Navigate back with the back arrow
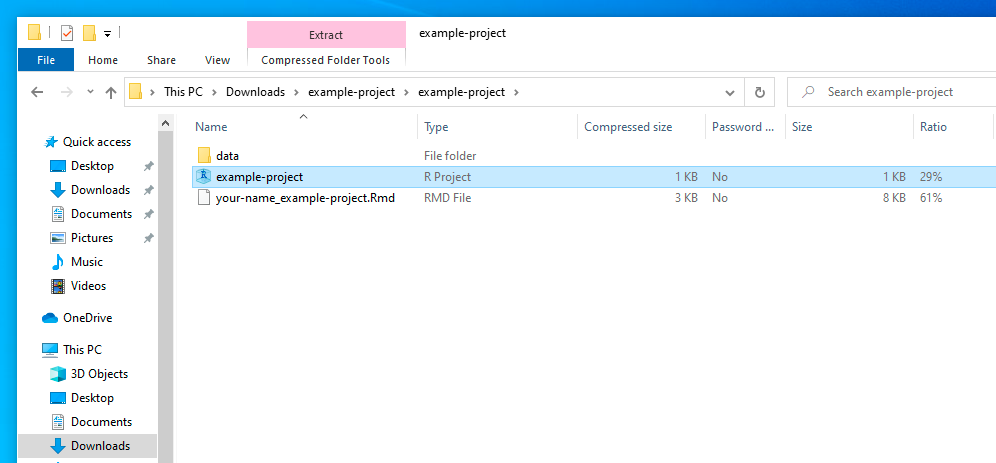The height and width of the screenshot is (463, 996). 37,92
